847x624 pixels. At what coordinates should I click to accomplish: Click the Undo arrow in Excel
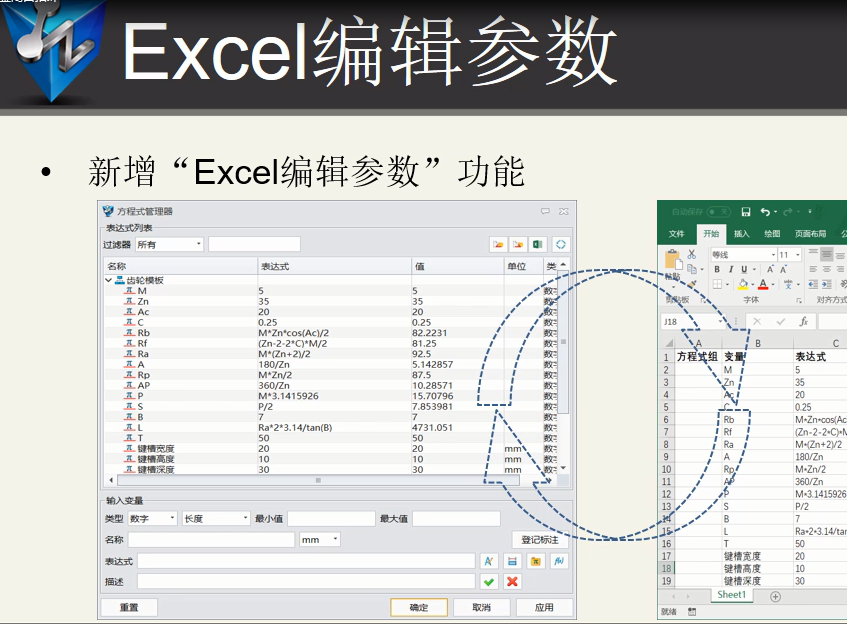(x=765, y=212)
